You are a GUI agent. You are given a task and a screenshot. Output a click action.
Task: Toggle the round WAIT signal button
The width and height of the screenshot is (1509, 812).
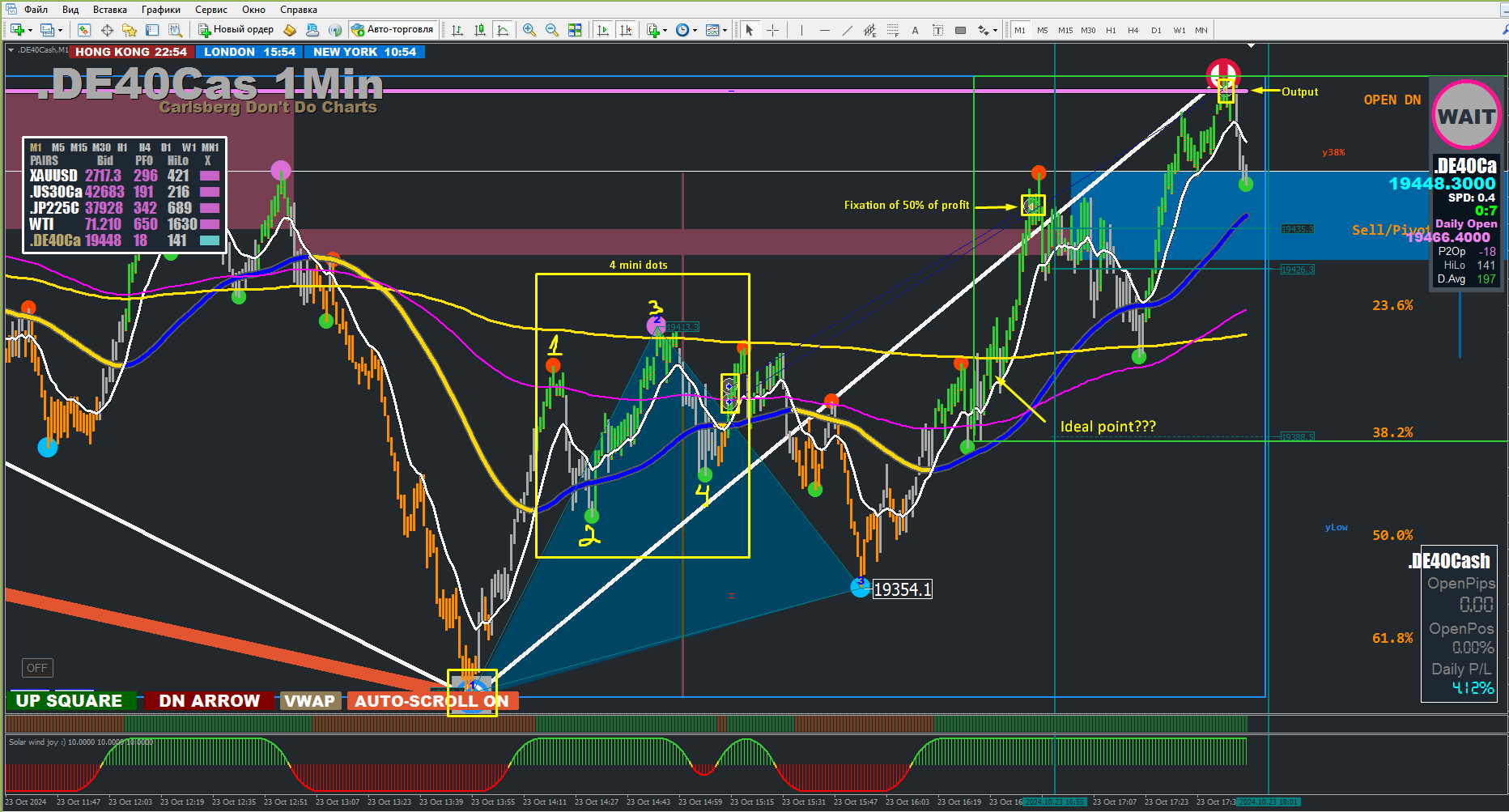(x=1466, y=116)
